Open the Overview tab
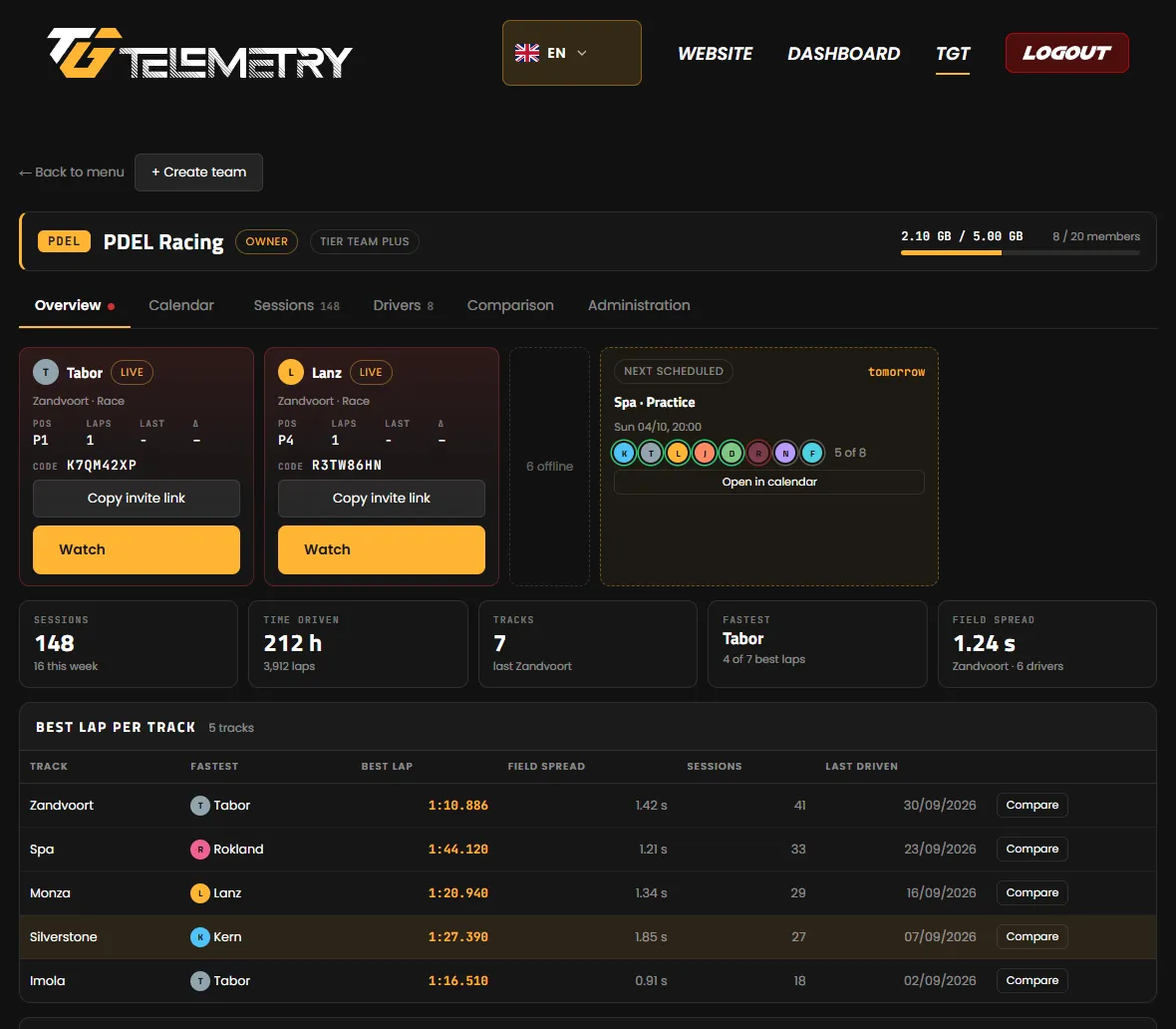 (75, 305)
